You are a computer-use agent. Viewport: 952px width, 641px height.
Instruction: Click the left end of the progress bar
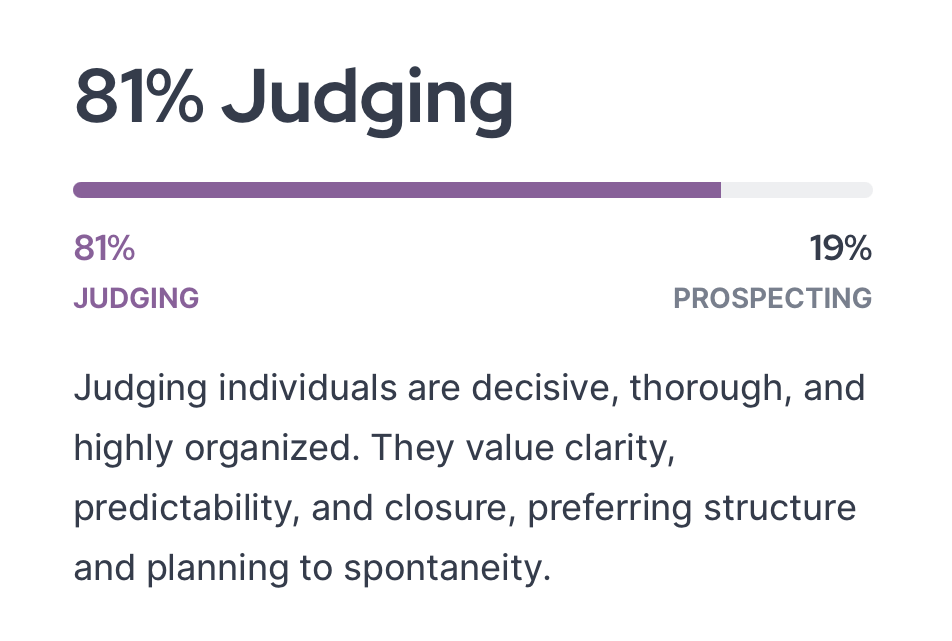point(80,190)
